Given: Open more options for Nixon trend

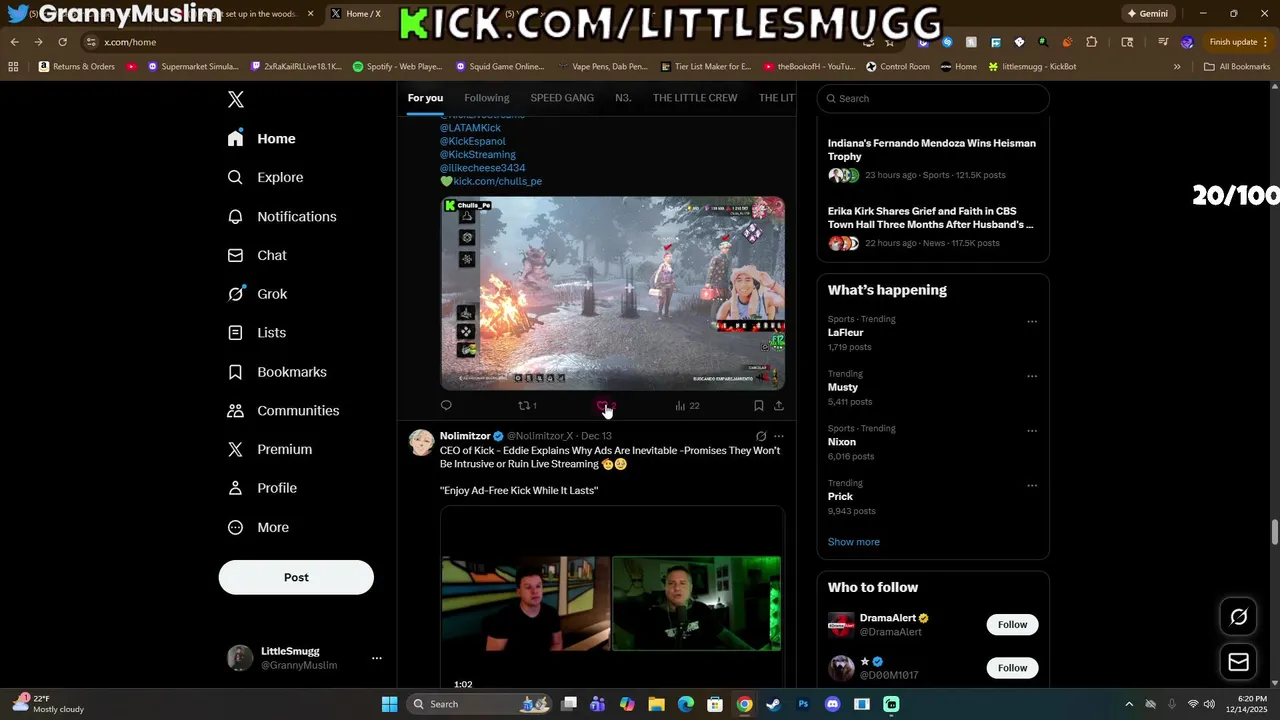Looking at the screenshot, I should click(1032, 431).
